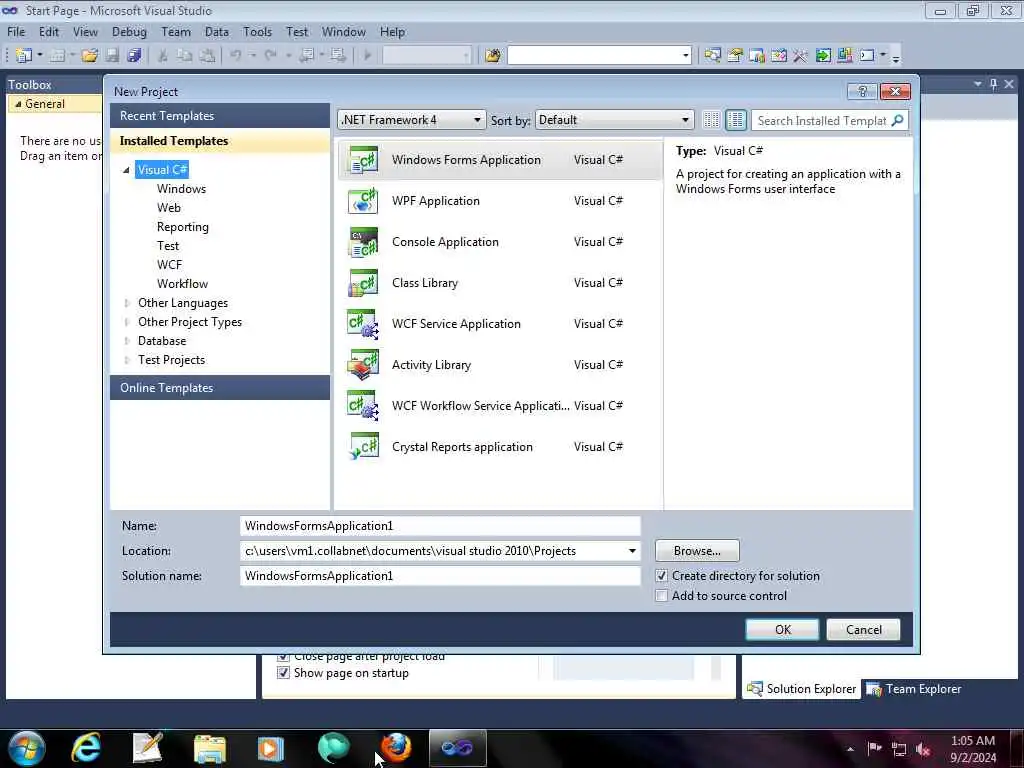Select the Console Application template
Image resolution: width=1024 pixels, height=768 pixels.
tap(500, 242)
